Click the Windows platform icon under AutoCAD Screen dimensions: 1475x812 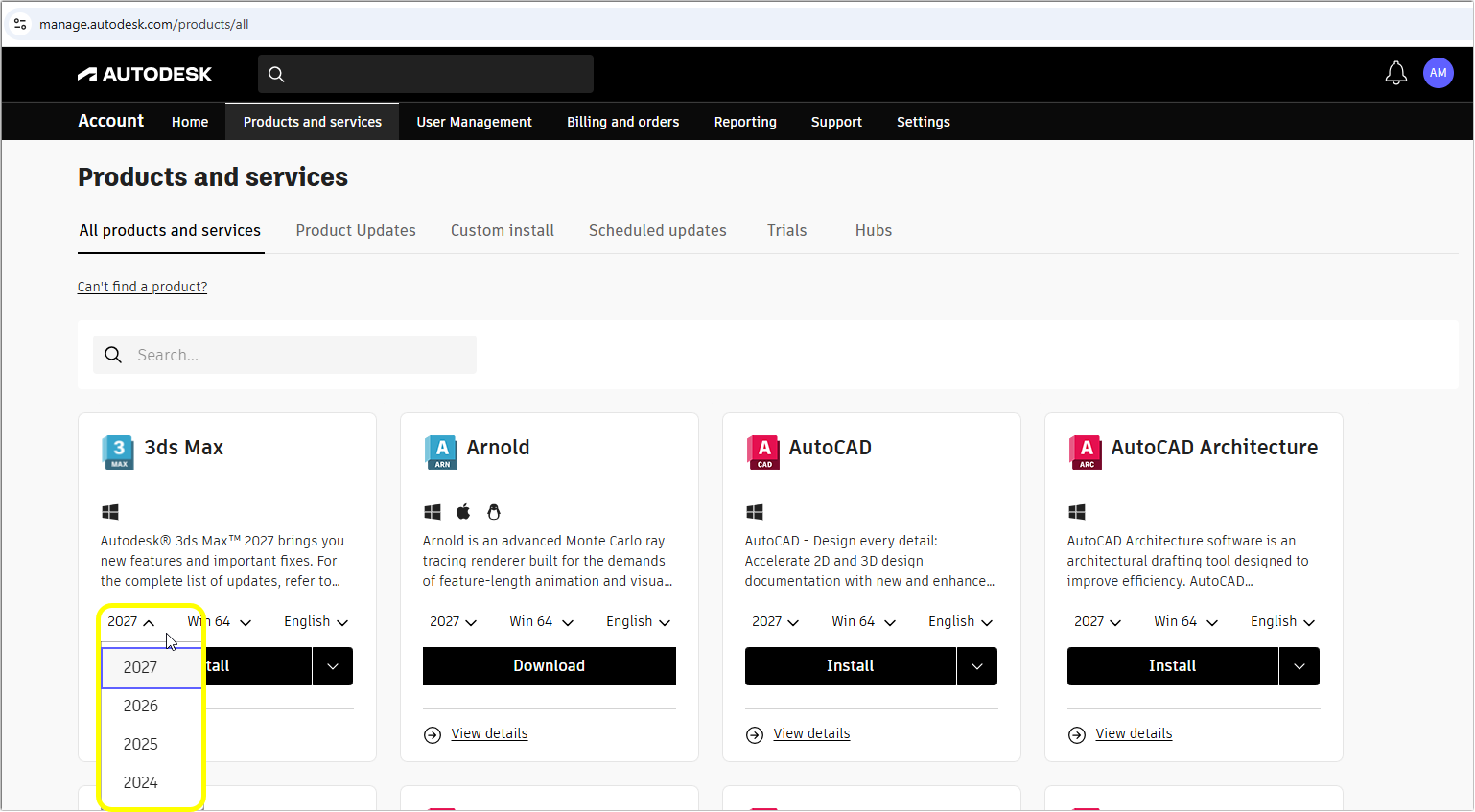click(755, 512)
